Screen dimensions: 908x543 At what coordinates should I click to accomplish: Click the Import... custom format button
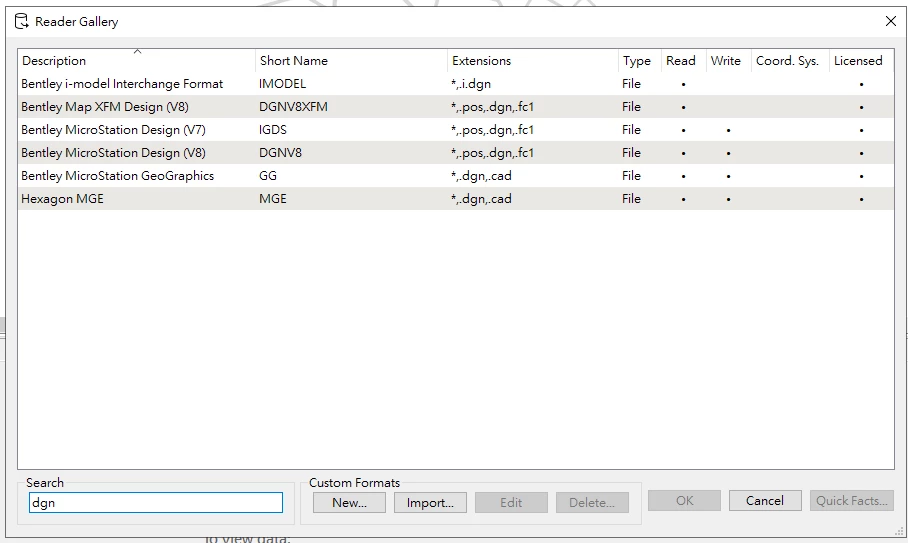pos(430,502)
